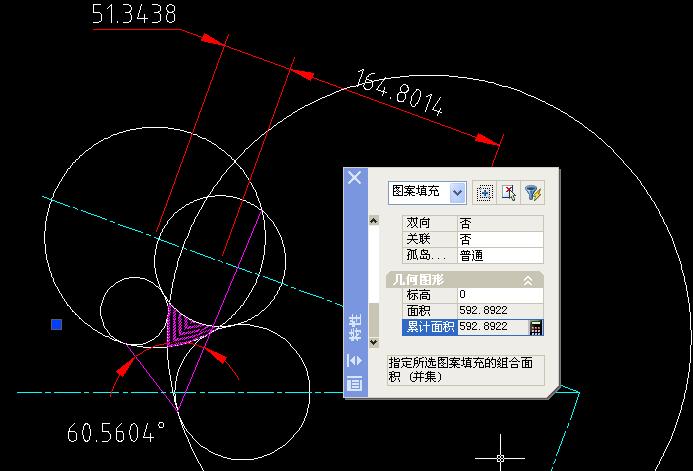The width and height of the screenshot is (693, 471).
Task: Click the 标高 value field showing 0
Action: coord(500,295)
